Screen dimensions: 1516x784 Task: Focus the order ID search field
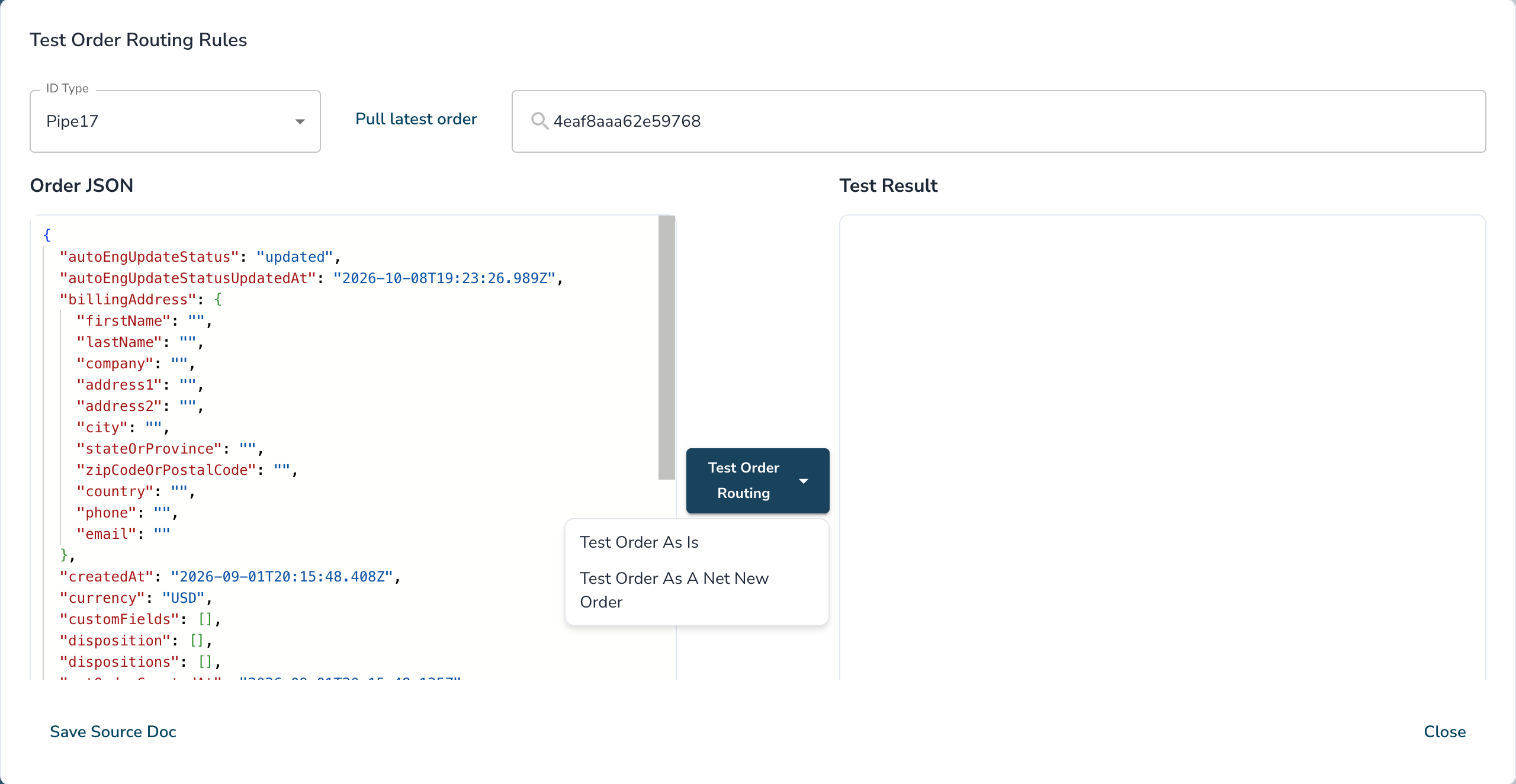998,122
